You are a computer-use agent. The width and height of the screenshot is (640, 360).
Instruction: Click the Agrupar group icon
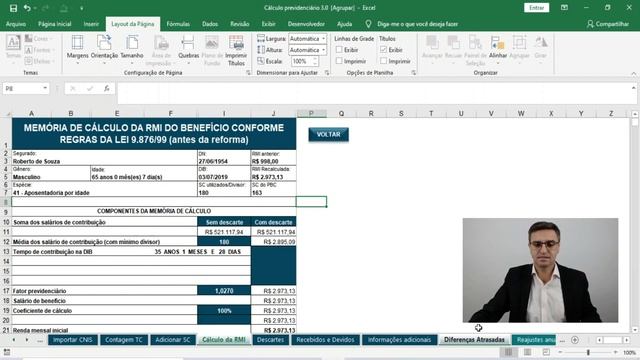[x=519, y=48]
